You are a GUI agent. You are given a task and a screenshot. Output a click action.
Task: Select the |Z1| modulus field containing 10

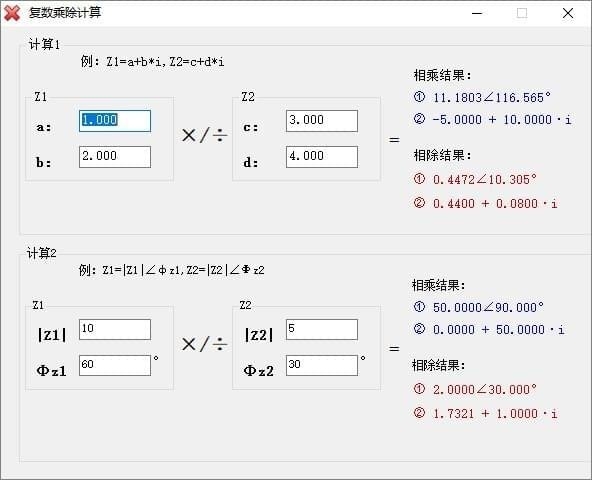click(115, 329)
